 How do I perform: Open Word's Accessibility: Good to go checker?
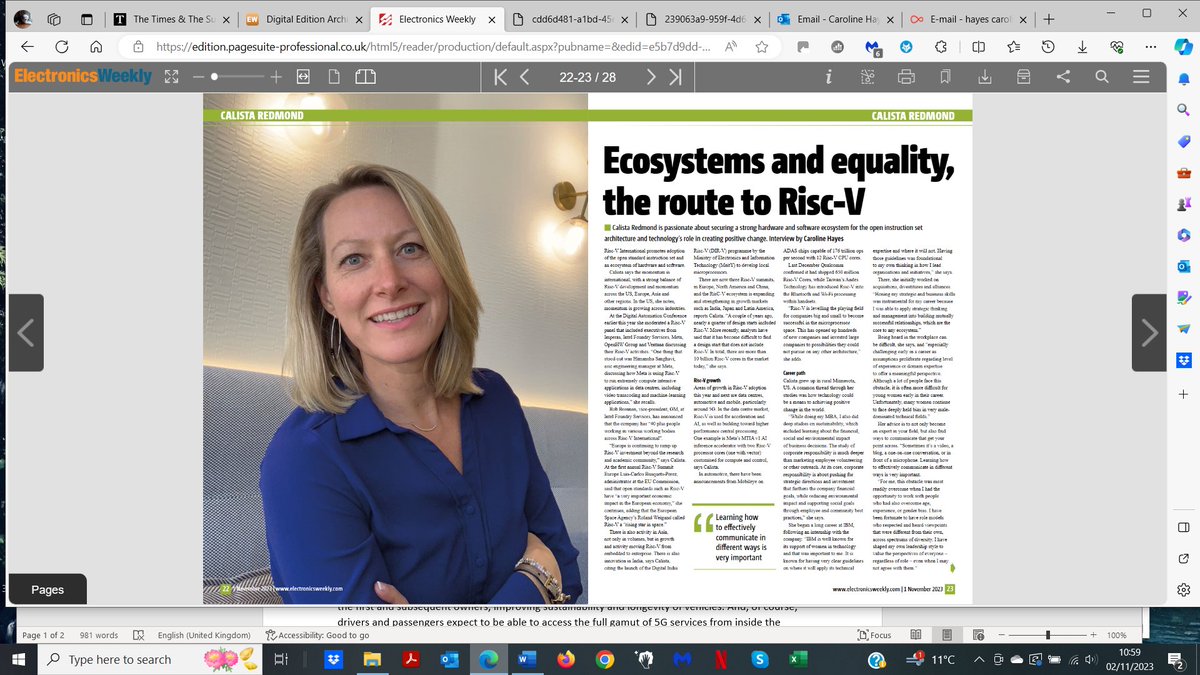[317, 635]
